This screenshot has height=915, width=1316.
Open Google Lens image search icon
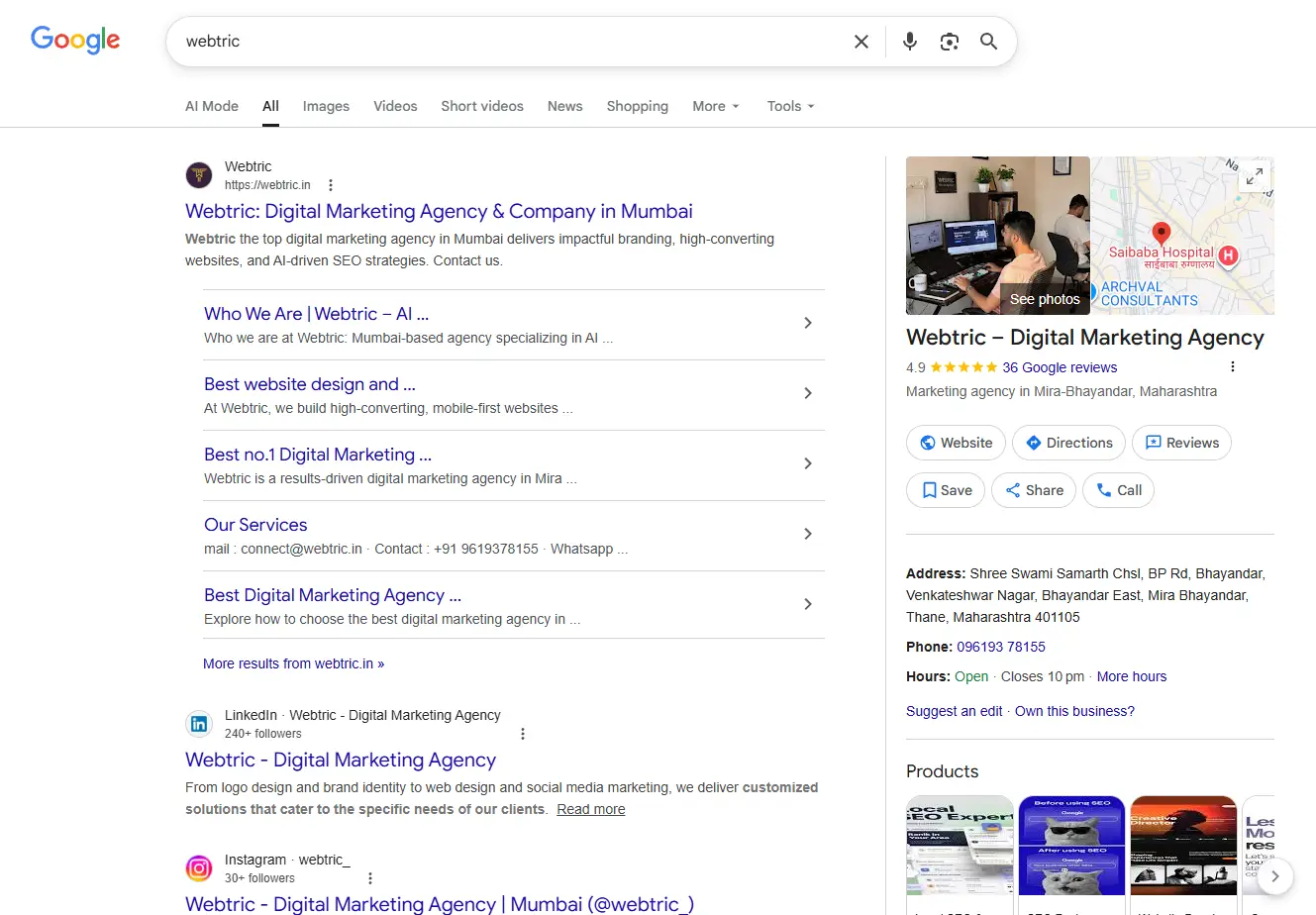[950, 42]
